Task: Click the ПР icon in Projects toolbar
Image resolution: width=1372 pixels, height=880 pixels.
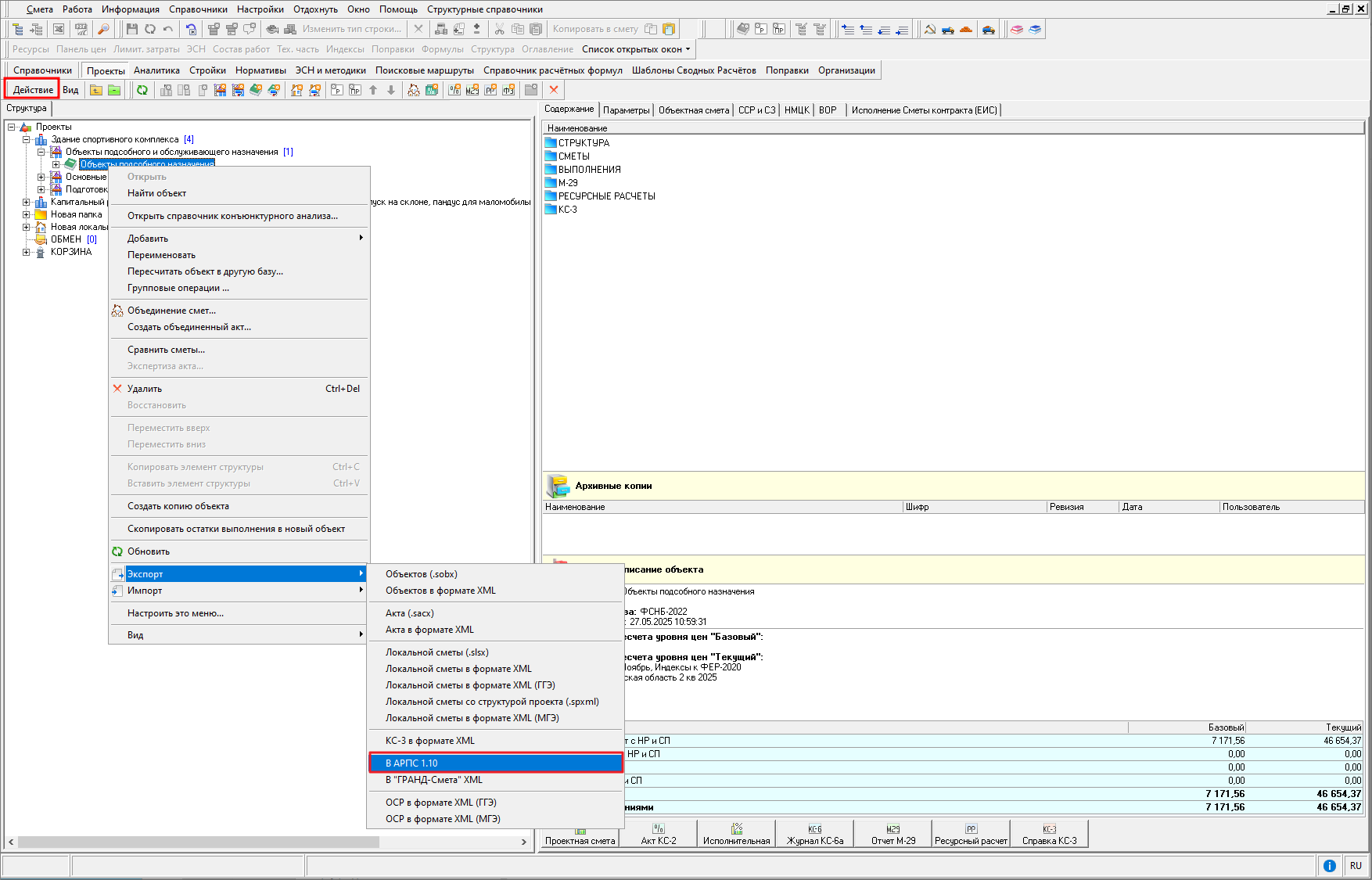Action: (x=355, y=90)
